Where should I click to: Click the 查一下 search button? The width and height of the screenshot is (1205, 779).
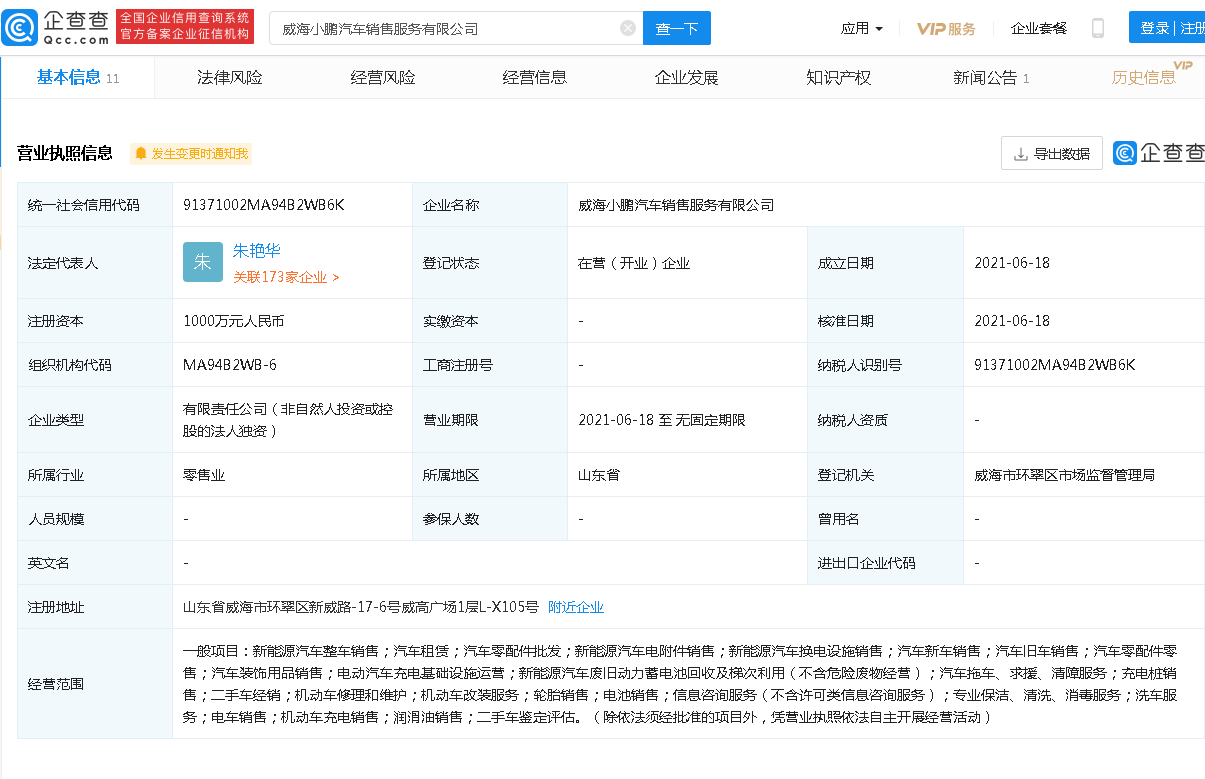(x=677, y=28)
